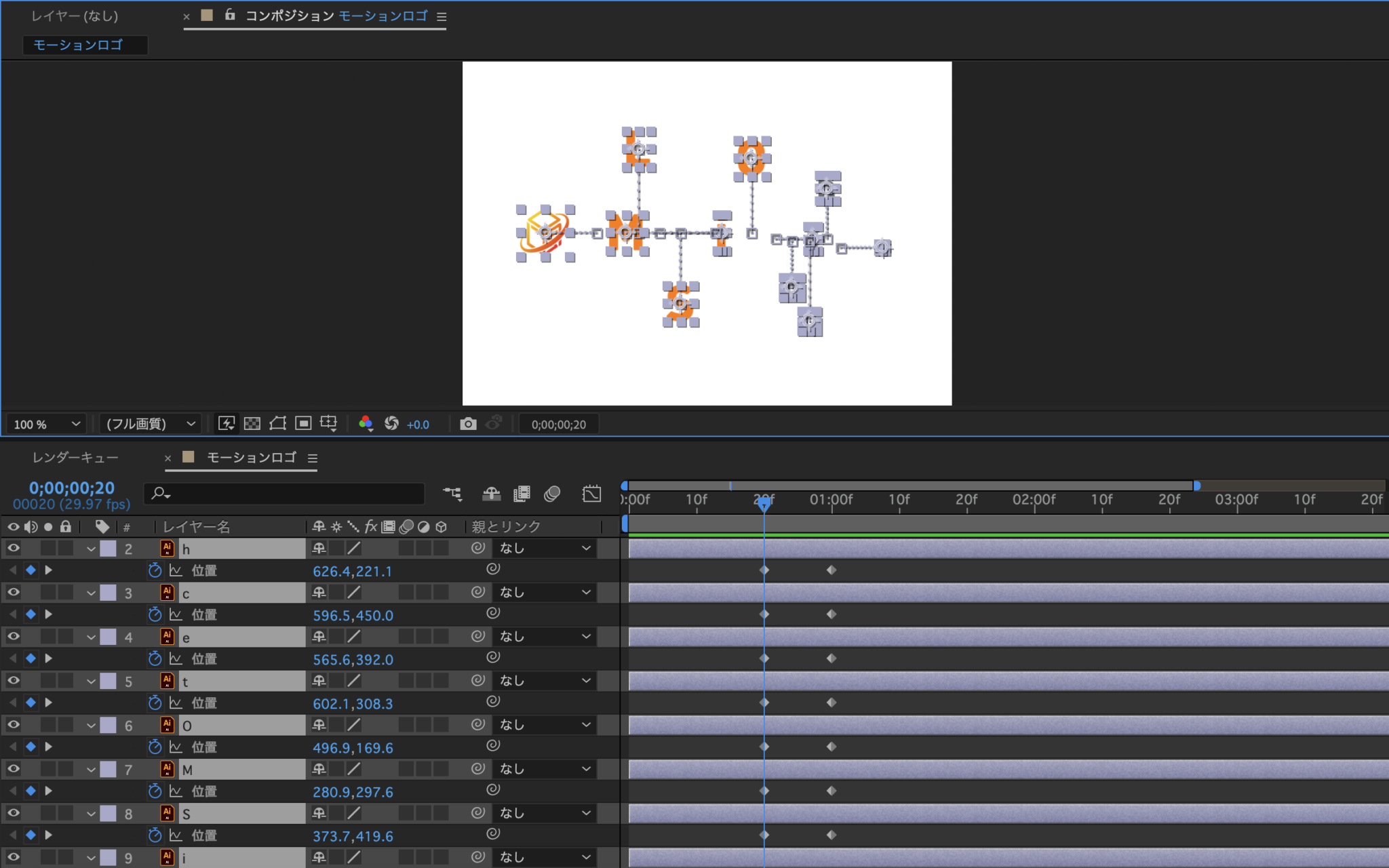Click the fast previews icon
Viewport: 1389px width, 868px height.
227,424
